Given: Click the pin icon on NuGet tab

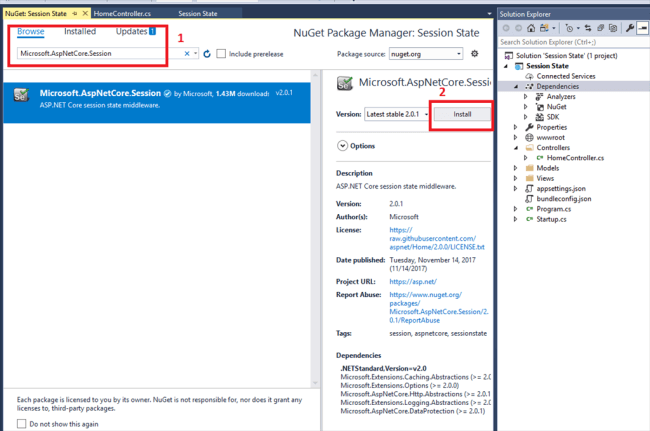Looking at the screenshot, I should point(75,14).
